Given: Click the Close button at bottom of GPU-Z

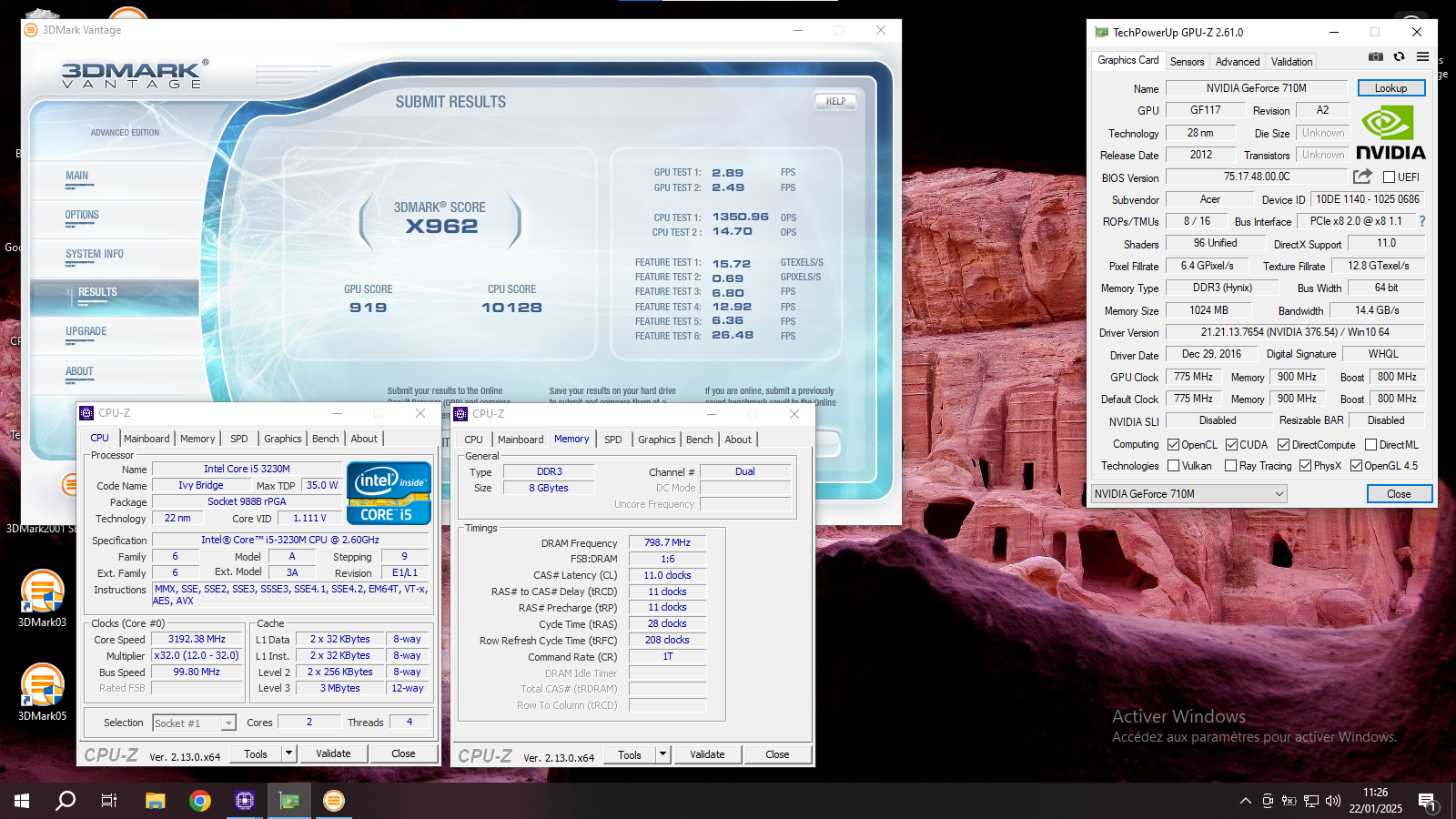Looking at the screenshot, I should 1399,494.
